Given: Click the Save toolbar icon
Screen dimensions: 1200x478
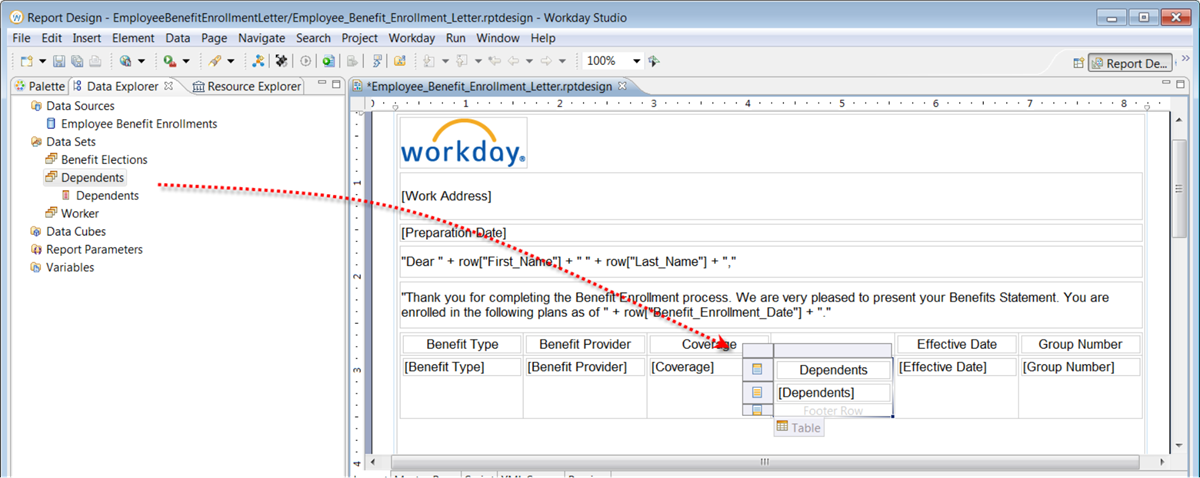Looking at the screenshot, I should [59, 61].
